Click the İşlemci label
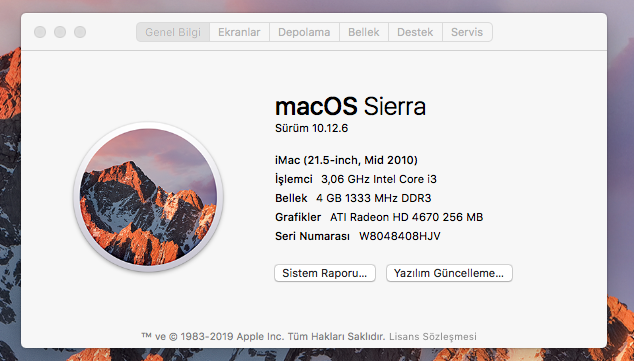Screen dimensions: 634x361 tap(294, 179)
